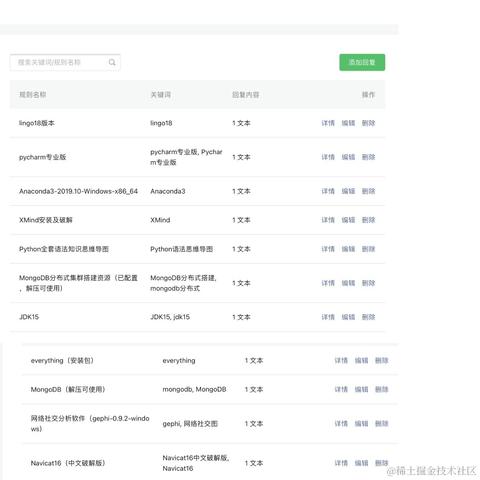Click keyword cell Anaconda3

pos(168,191)
